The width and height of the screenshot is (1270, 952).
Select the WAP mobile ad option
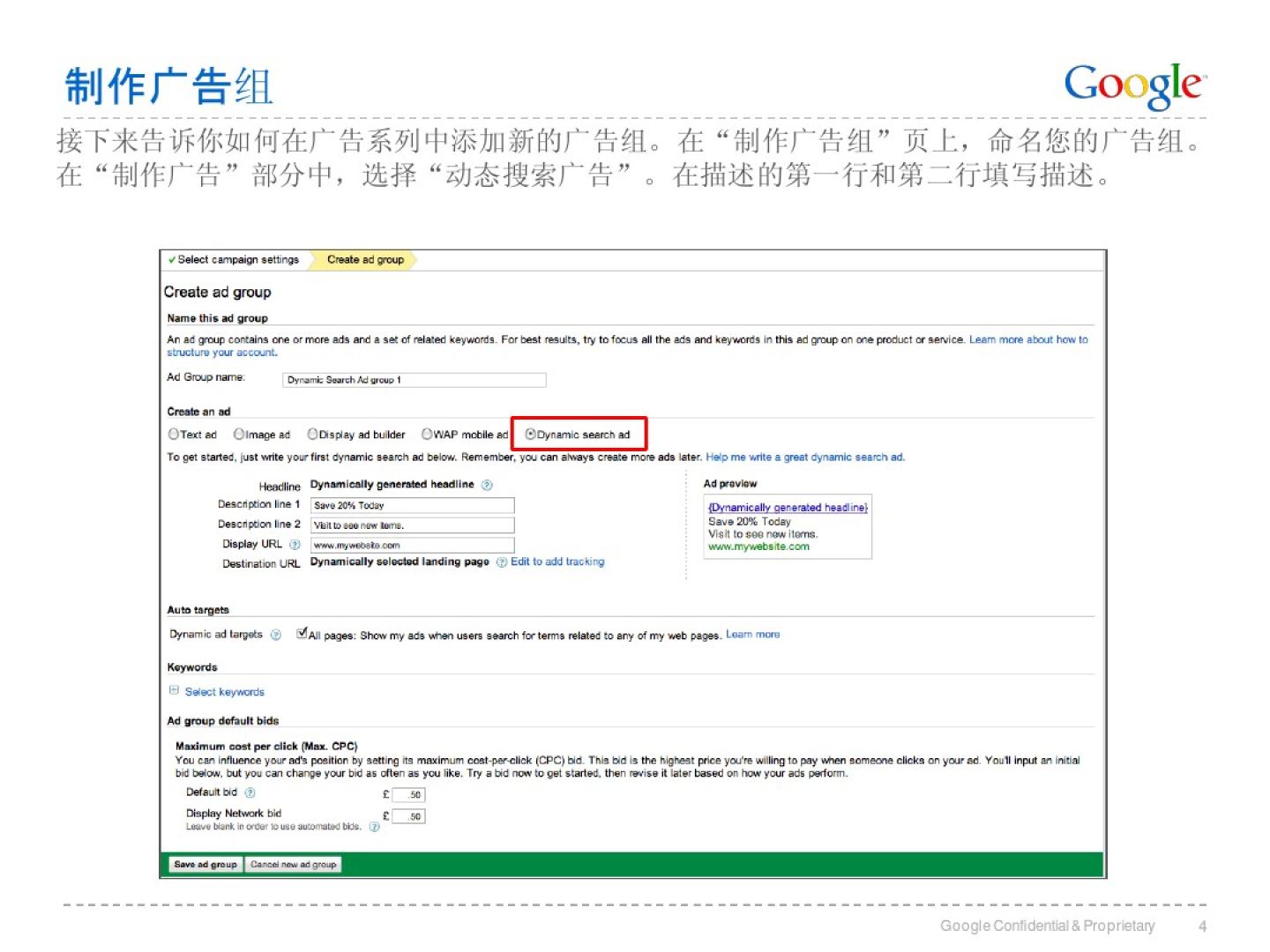click(427, 434)
